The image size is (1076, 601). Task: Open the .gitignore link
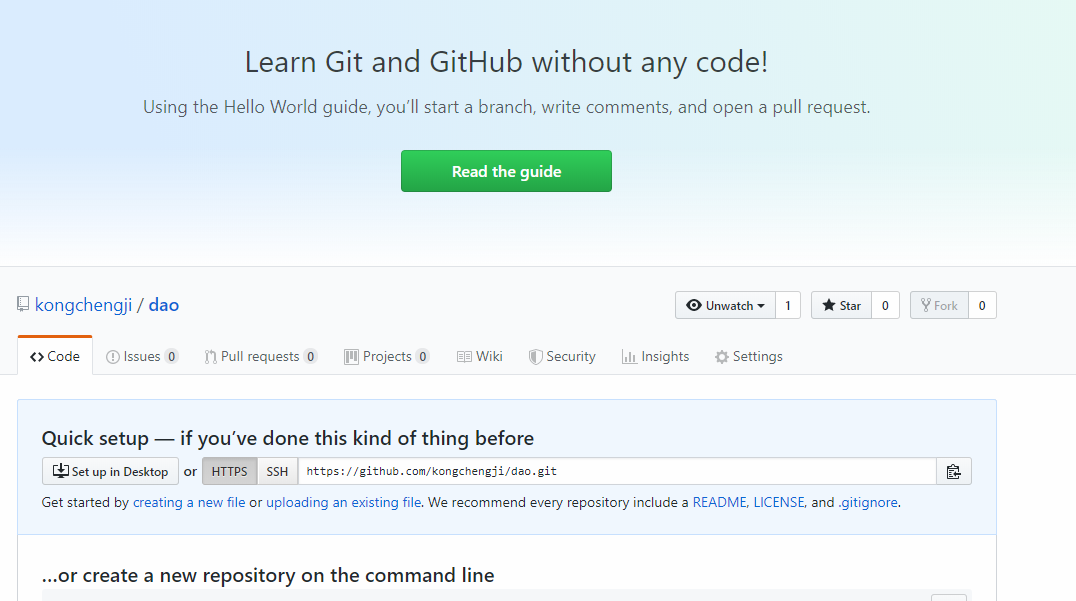[x=868, y=502]
